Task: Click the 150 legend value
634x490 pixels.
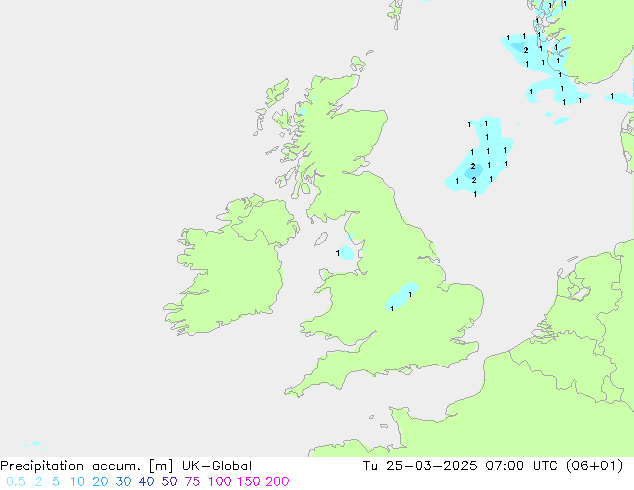Action: (x=249, y=482)
